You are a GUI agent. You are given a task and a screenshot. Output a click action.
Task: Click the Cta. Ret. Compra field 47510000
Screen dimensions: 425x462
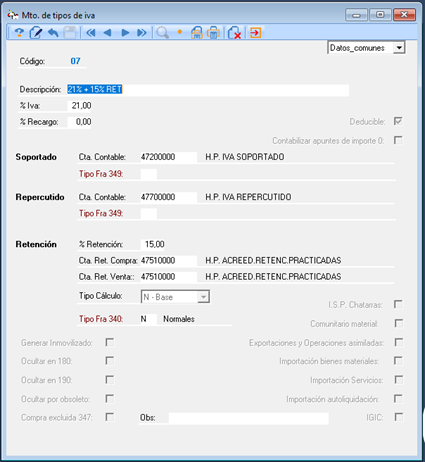pos(169,260)
